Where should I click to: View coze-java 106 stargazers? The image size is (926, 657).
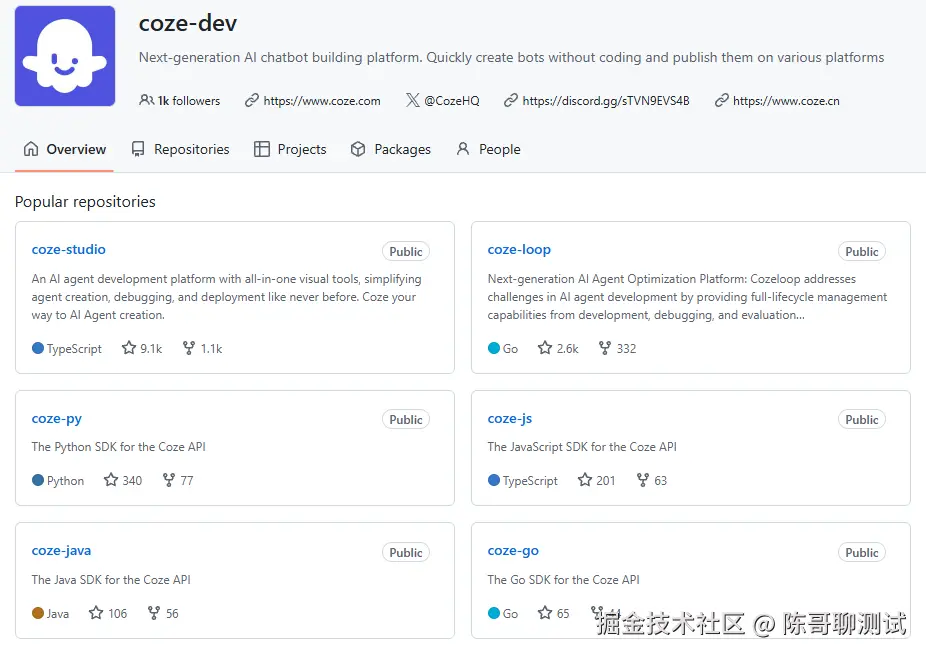pos(108,613)
